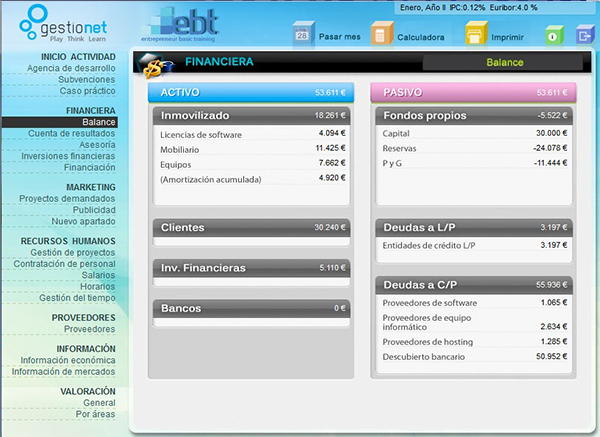Image resolution: width=600 pixels, height=437 pixels.
Task: Click the Imprimir label
Action: tap(507, 37)
